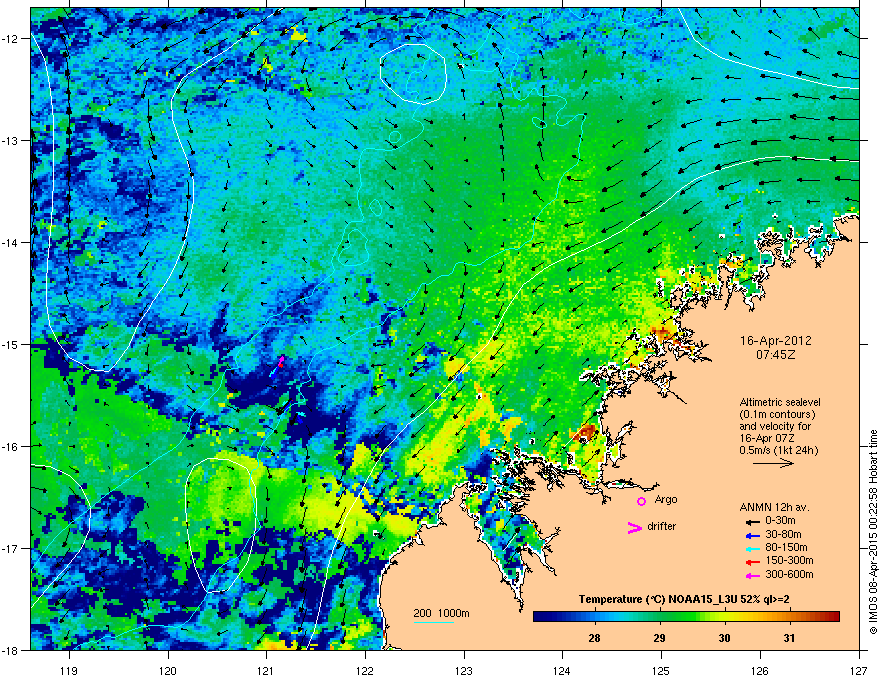
Task: Click the 0.5m/s velocity scale arrow
Action: 773,463
